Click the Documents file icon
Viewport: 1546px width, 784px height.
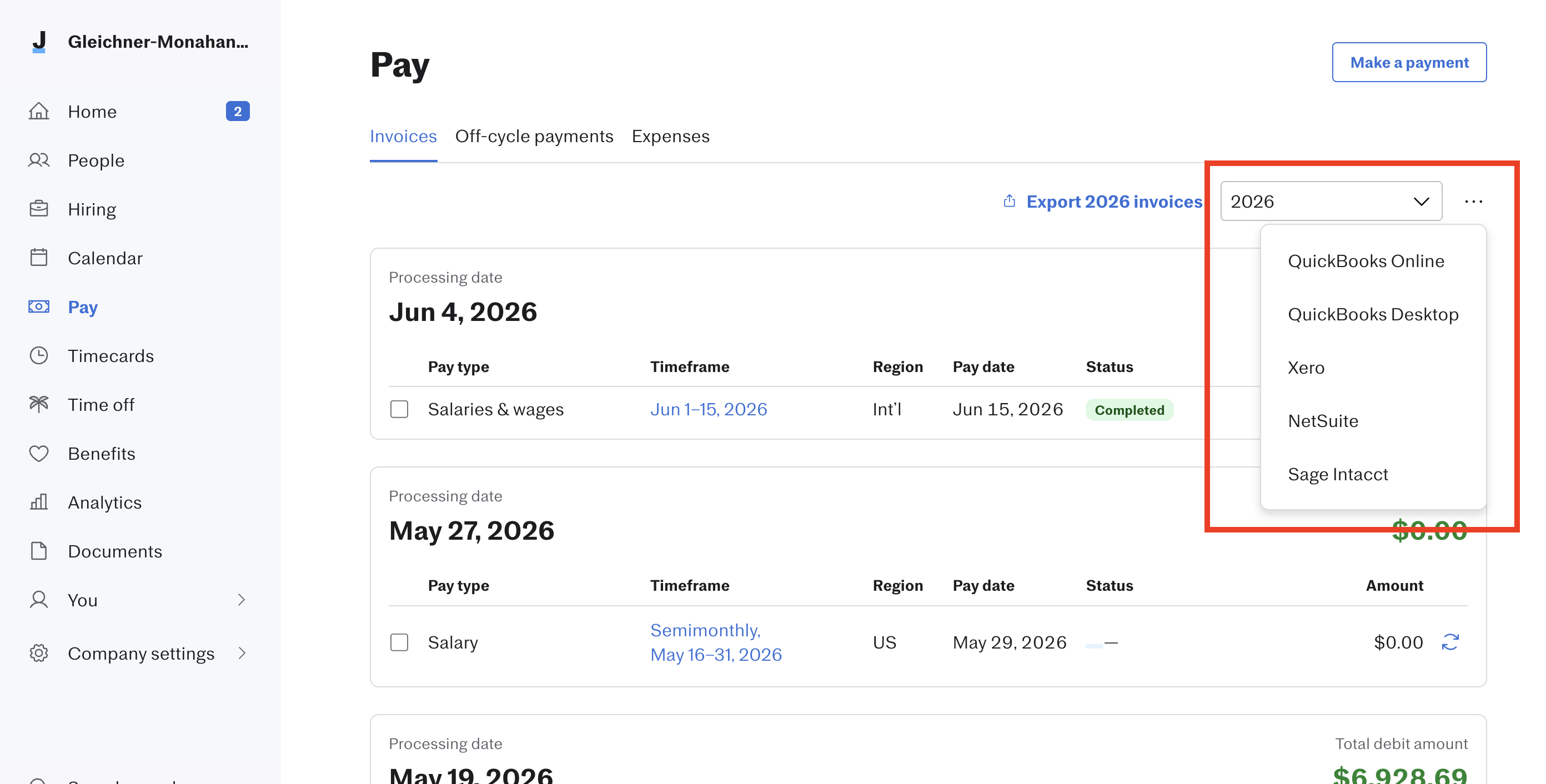pyautogui.click(x=39, y=551)
